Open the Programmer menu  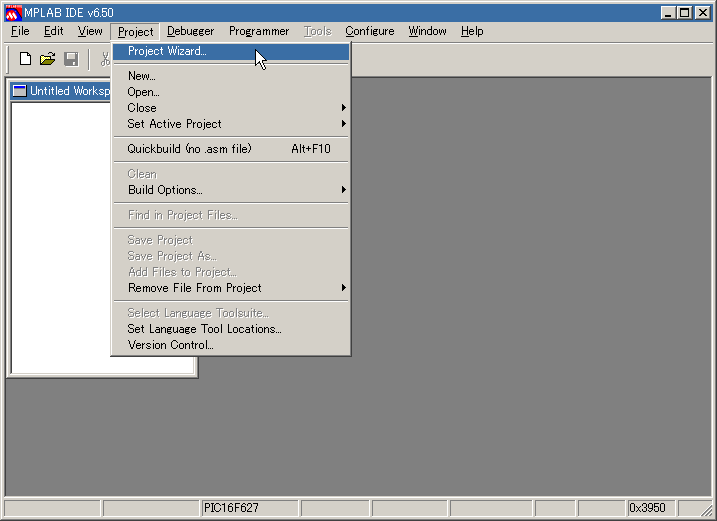(259, 31)
